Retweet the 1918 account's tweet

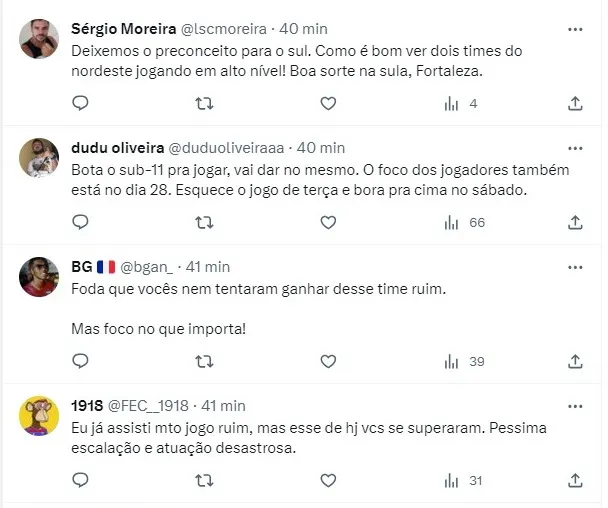[x=204, y=481]
